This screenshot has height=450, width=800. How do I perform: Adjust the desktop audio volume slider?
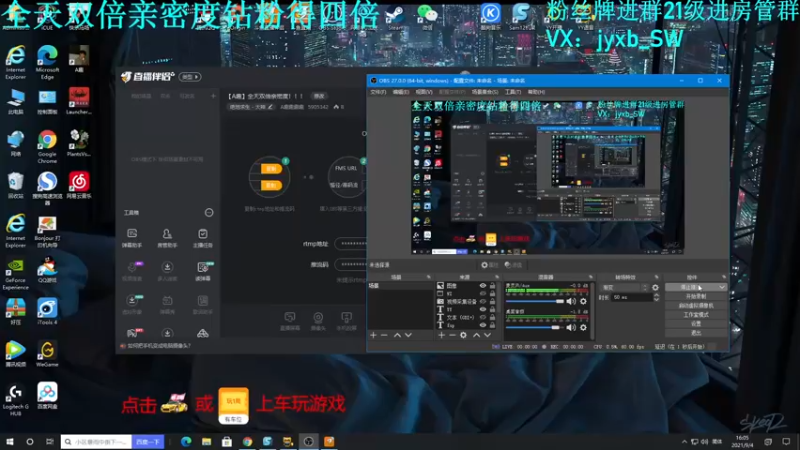click(x=535, y=328)
